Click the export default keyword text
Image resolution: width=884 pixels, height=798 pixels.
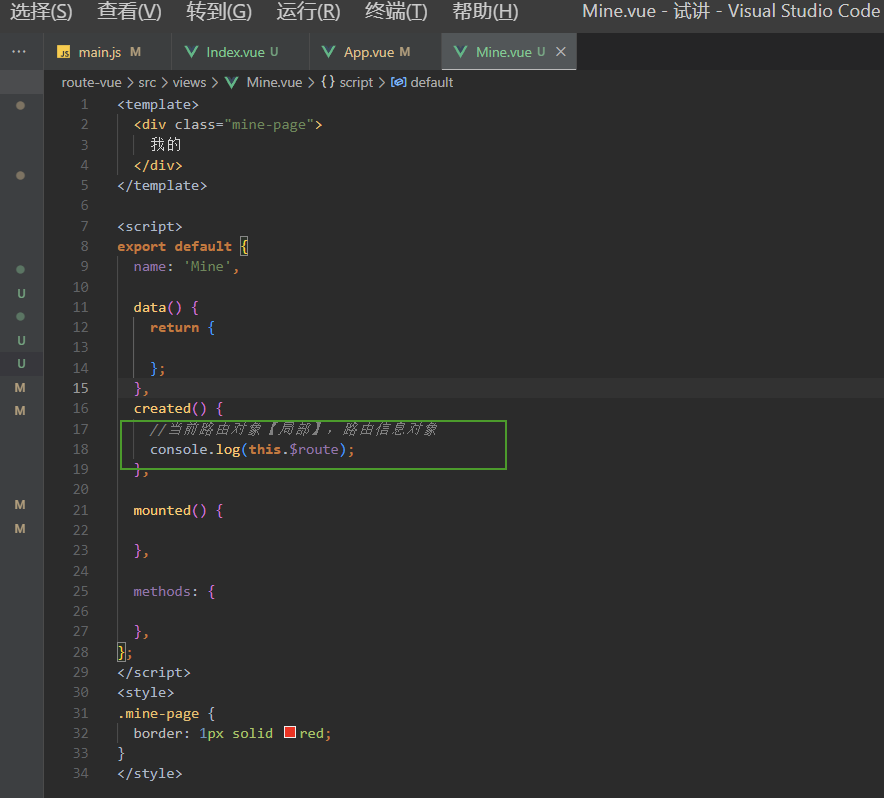tap(174, 246)
